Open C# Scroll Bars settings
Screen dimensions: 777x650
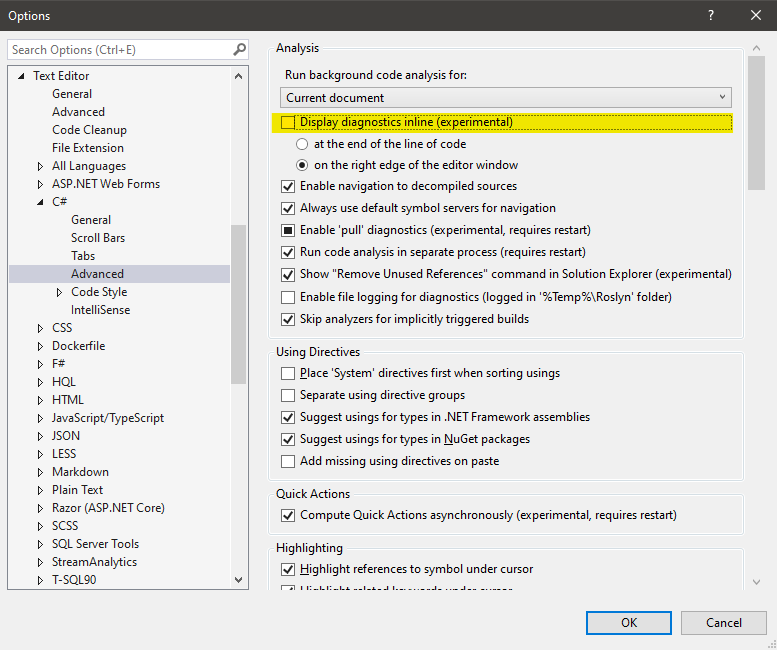click(98, 238)
